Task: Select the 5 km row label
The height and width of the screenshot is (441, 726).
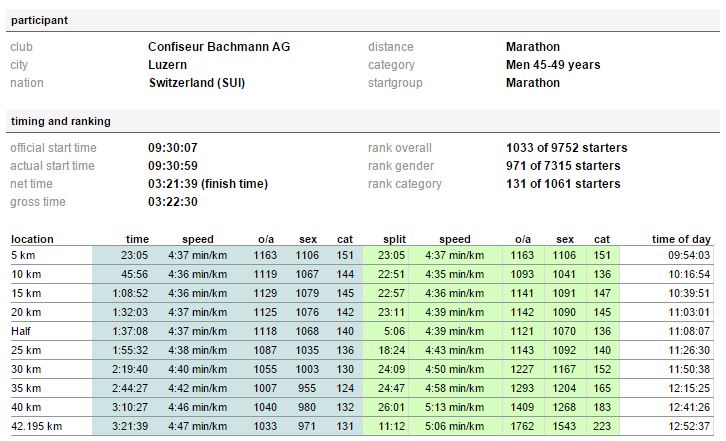Action: tap(23, 255)
